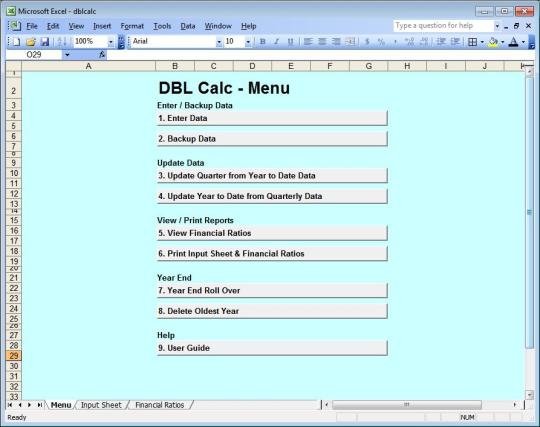
Task: Click '3. Update Quarter from Year to Date Data'
Action: pyautogui.click(x=272, y=176)
